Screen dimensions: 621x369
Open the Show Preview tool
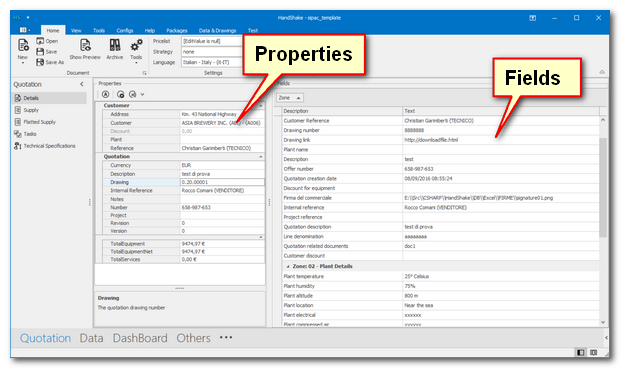[85, 46]
